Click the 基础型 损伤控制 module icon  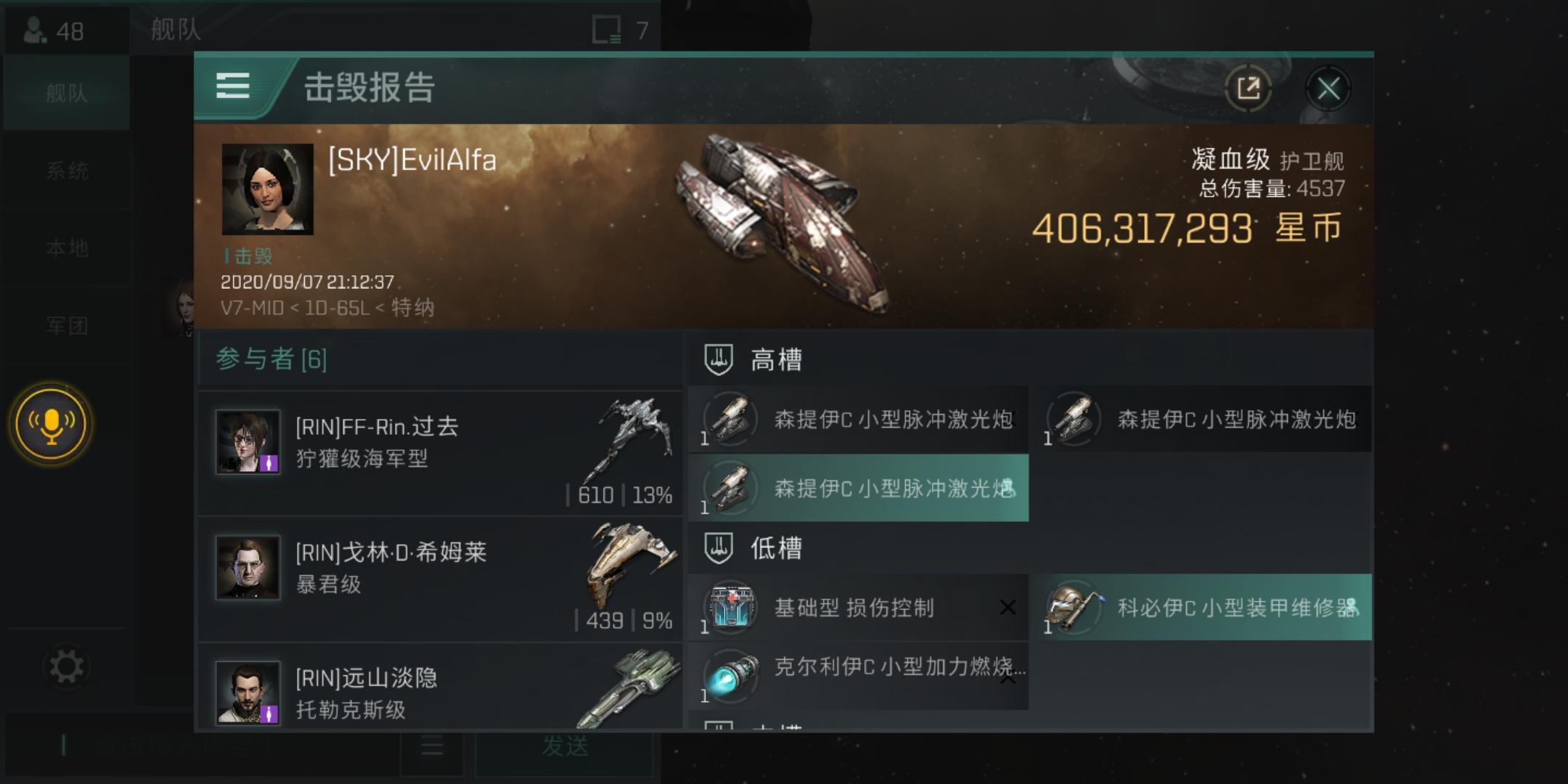coord(731,607)
